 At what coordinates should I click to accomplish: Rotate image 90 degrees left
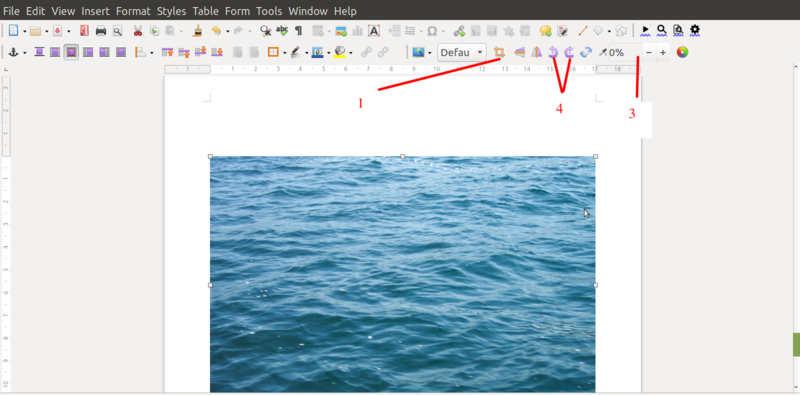(x=553, y=52)
